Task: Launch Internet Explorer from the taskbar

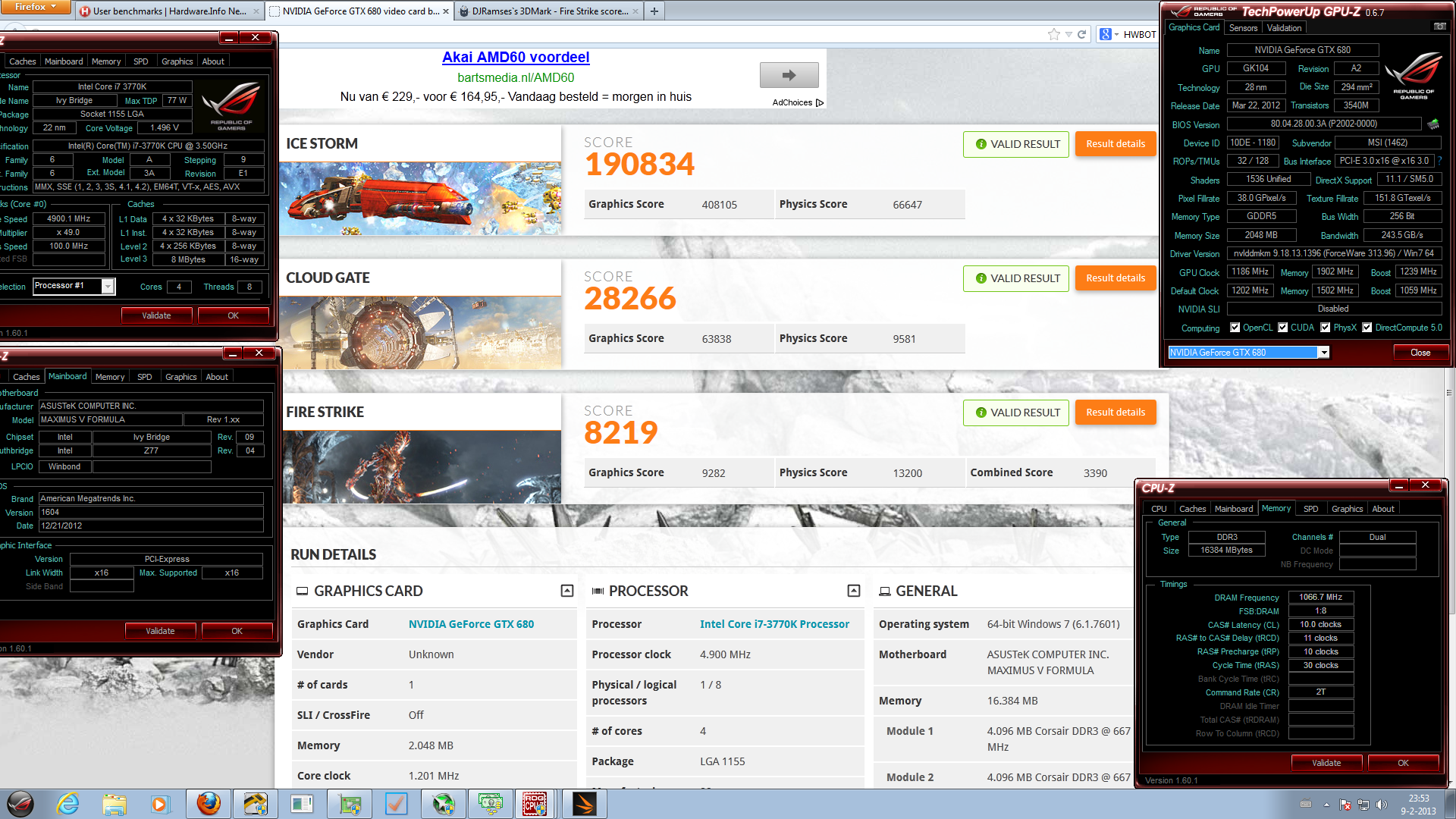Action: click(68, 804)
